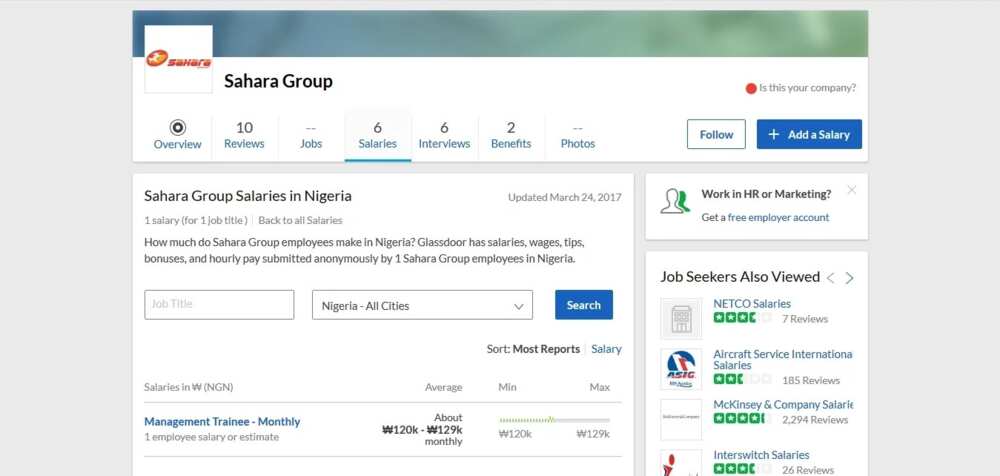The width and height of the screenshot is (1000, 476).
Task: Click the NETCO building placeholder logo
Action: 681,318
